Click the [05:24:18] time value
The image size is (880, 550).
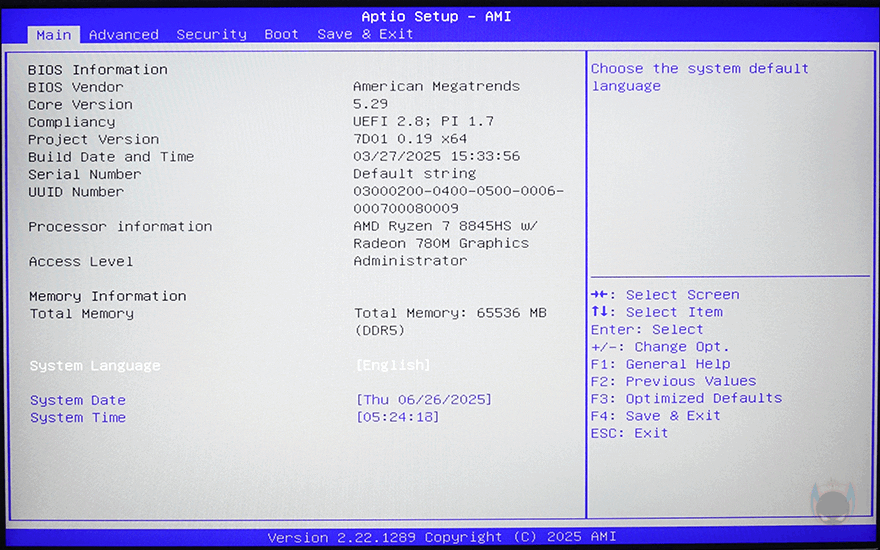[397, 417]
